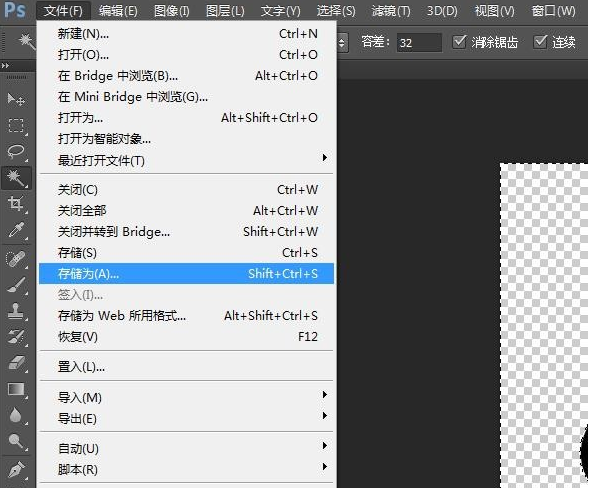This screenshot has width=590, height=488.
Task: Choose 存储(S) menu item
Action: [187, 253]
